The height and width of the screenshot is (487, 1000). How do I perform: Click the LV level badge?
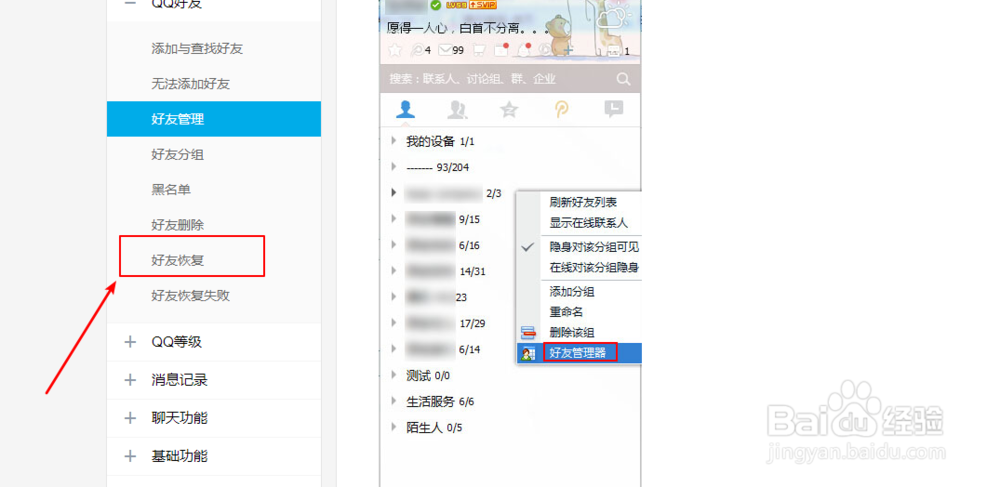click(457, 4)
